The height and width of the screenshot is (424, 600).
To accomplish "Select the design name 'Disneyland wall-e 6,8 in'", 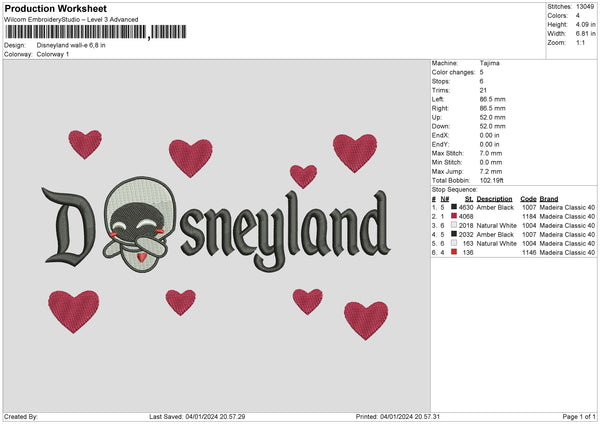I will [71, 45].
